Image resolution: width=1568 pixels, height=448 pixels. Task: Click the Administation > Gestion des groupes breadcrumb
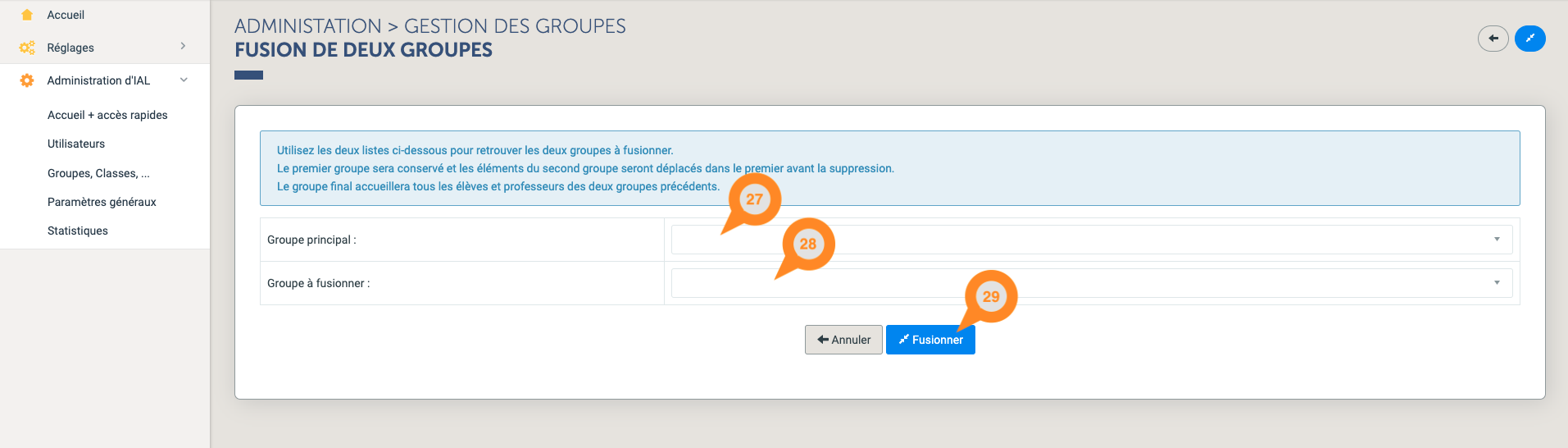click(x=430, y=26)
